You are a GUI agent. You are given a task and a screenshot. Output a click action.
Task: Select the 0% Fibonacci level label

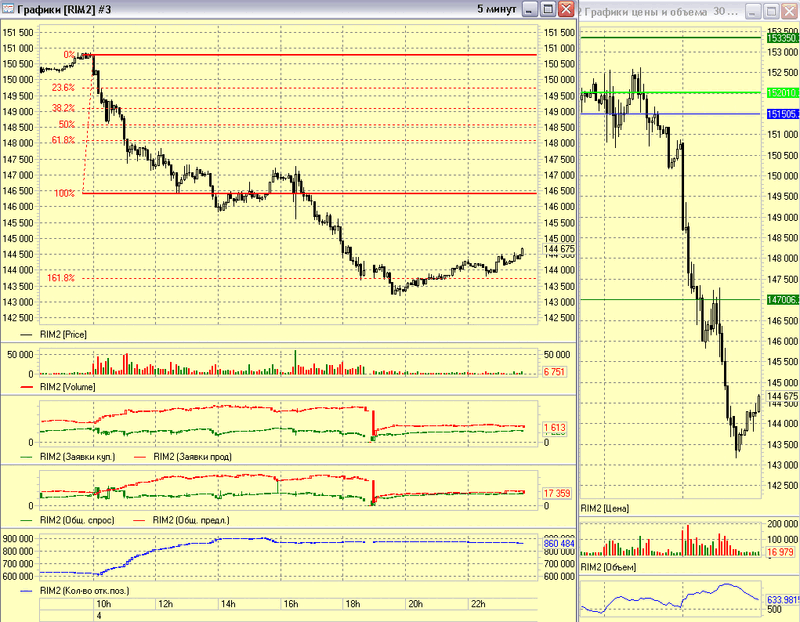(69, 55)
